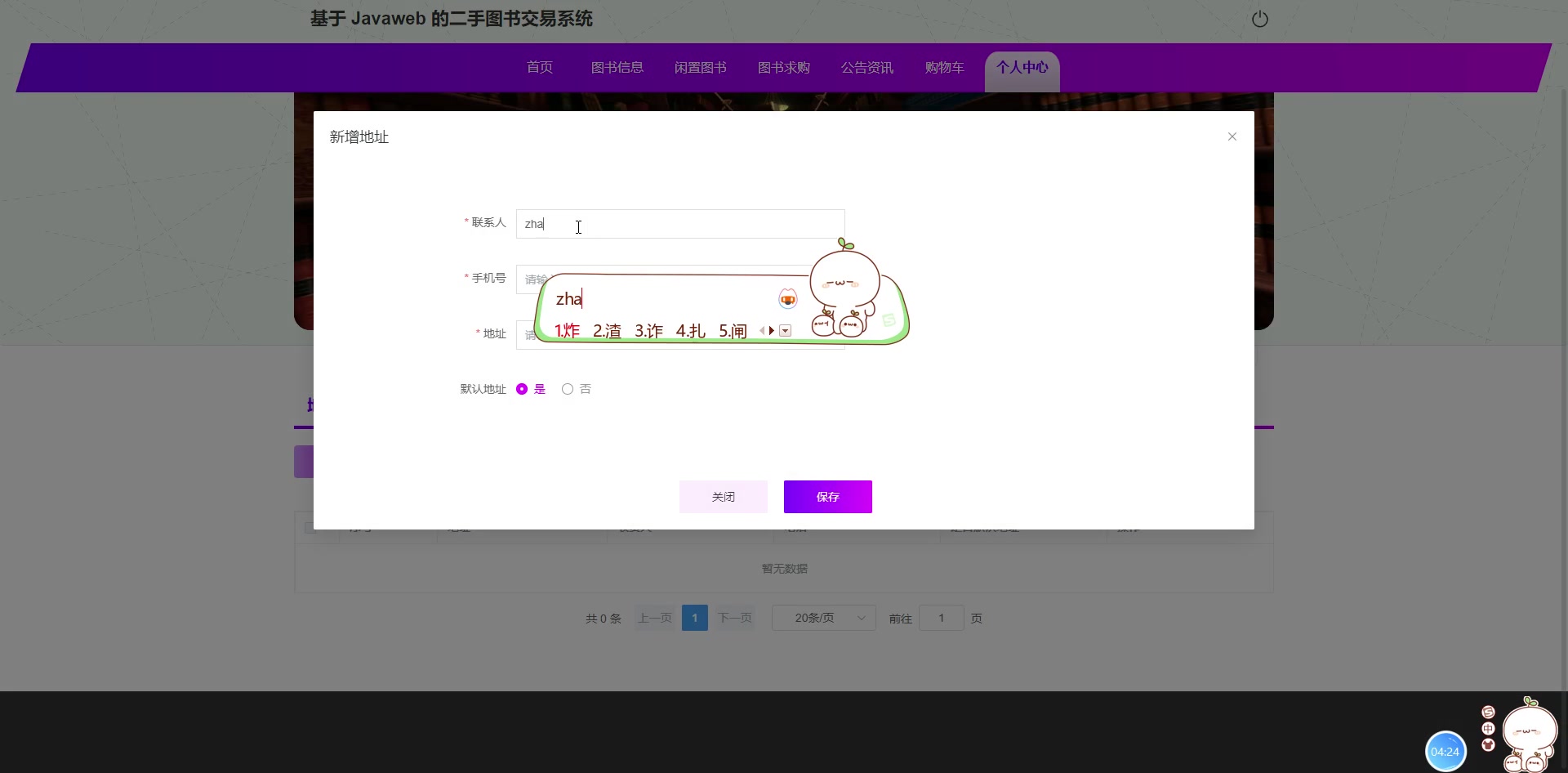The height and width of the screenshot is (773, 1568).
Task: Choose IME candidate 3.诈
Action: coord(648,331)
